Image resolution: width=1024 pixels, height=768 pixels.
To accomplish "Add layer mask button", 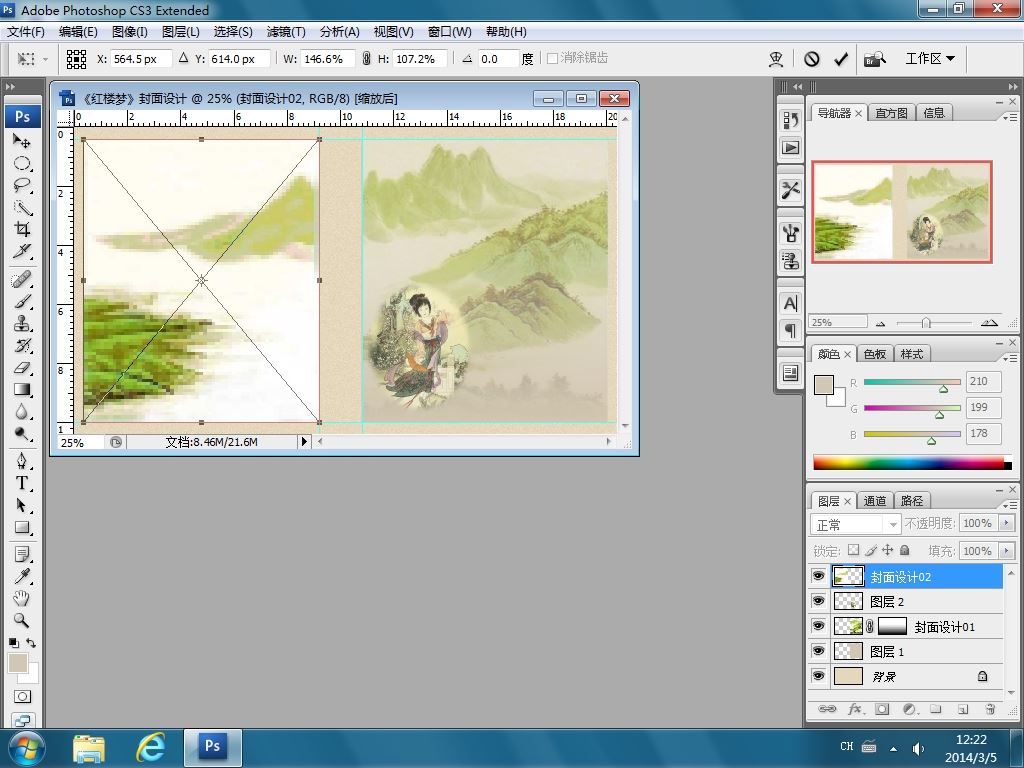I will coord(882,709).
